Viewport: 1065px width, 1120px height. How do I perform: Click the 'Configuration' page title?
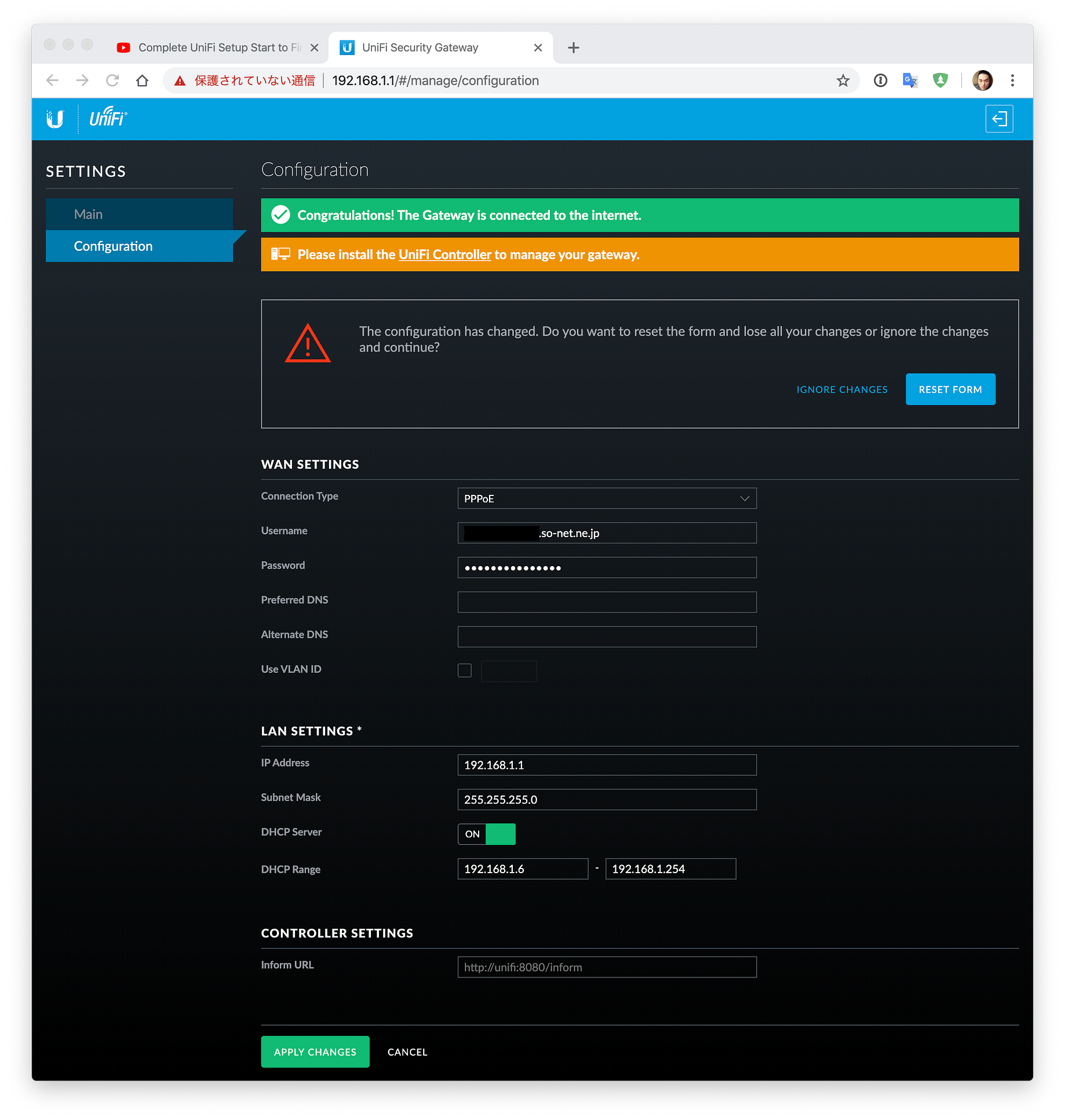pyautogui.click(x=315, y=170)
